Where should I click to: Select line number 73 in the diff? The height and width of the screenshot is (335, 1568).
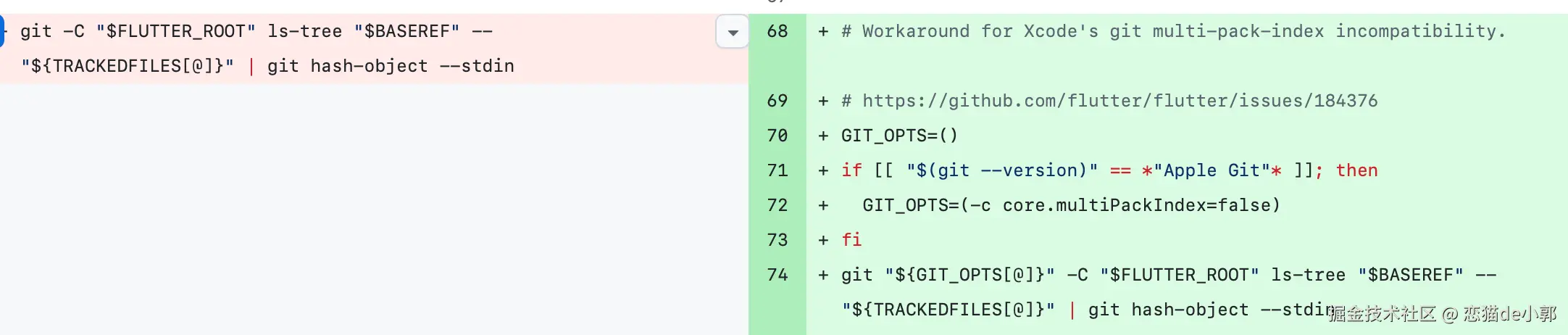point(777,240)
